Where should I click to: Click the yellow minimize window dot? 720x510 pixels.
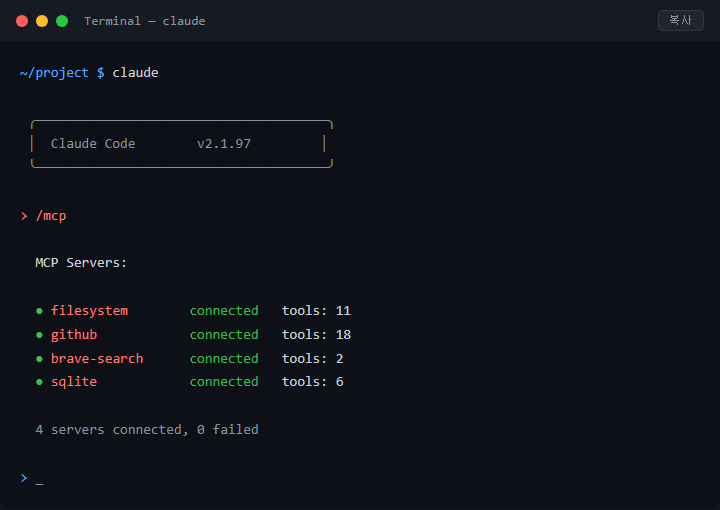click(x=42, y=21)
